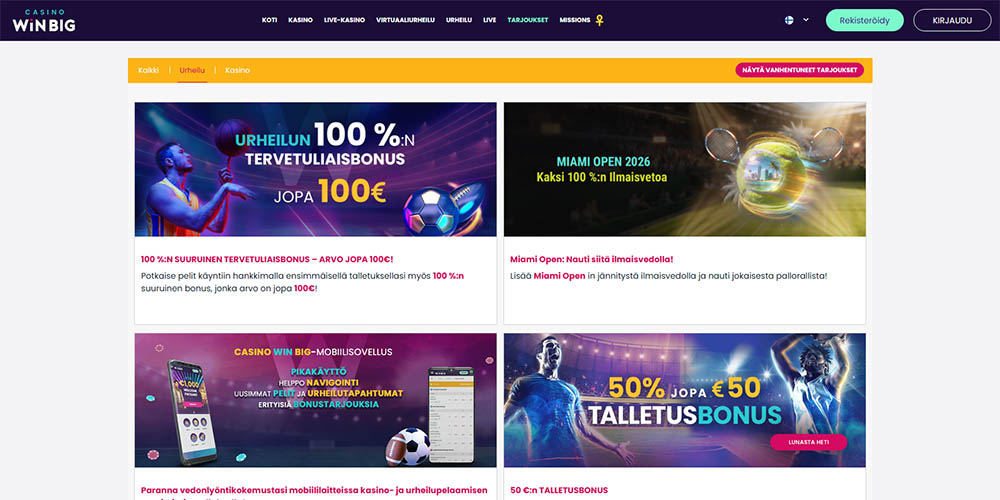This screenshot has width=1000, height=500.
Task: Open the Casino Win Big mobiilisovellus banner
Action: tap(316, 400)
